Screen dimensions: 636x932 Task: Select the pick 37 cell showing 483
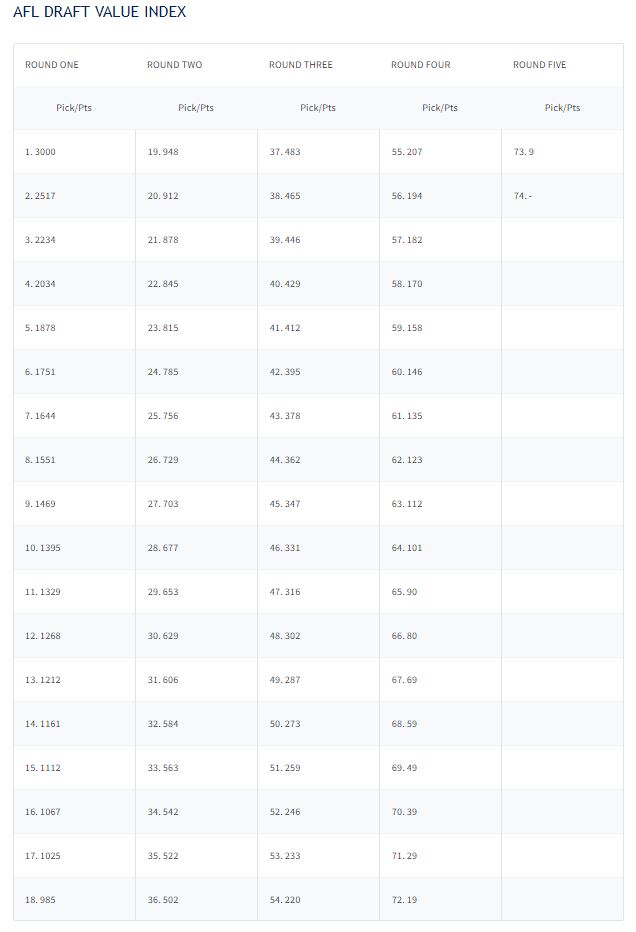point(284,152)
